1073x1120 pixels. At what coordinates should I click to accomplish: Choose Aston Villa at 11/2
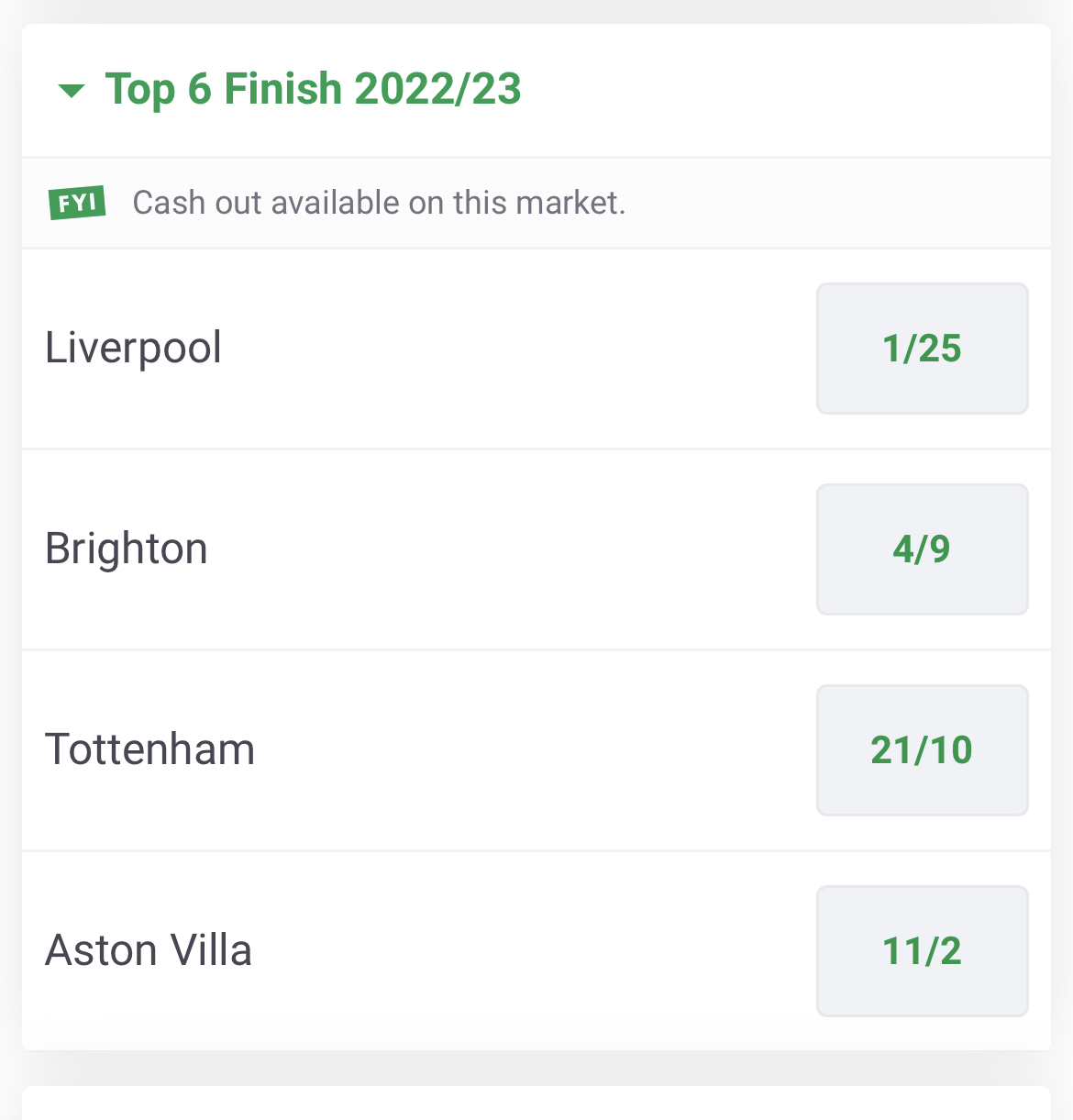click(922, 951)
